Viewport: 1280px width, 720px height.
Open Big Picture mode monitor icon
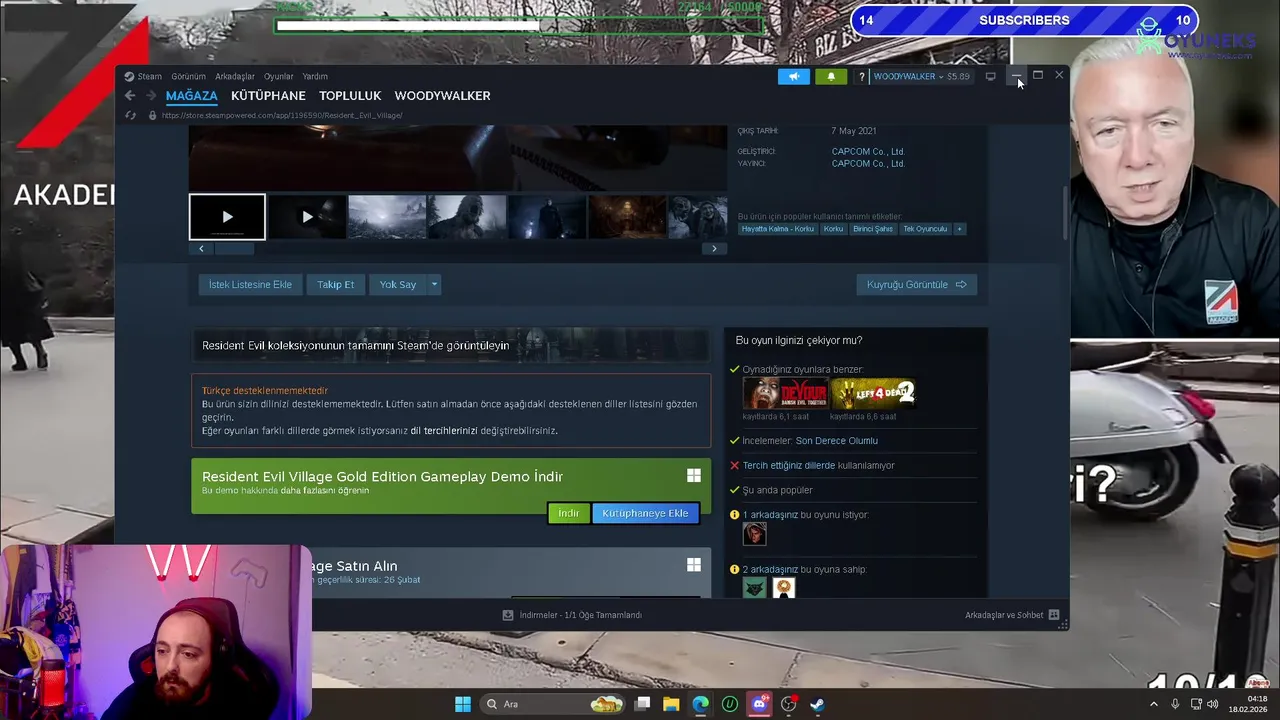tap(990, 76)
